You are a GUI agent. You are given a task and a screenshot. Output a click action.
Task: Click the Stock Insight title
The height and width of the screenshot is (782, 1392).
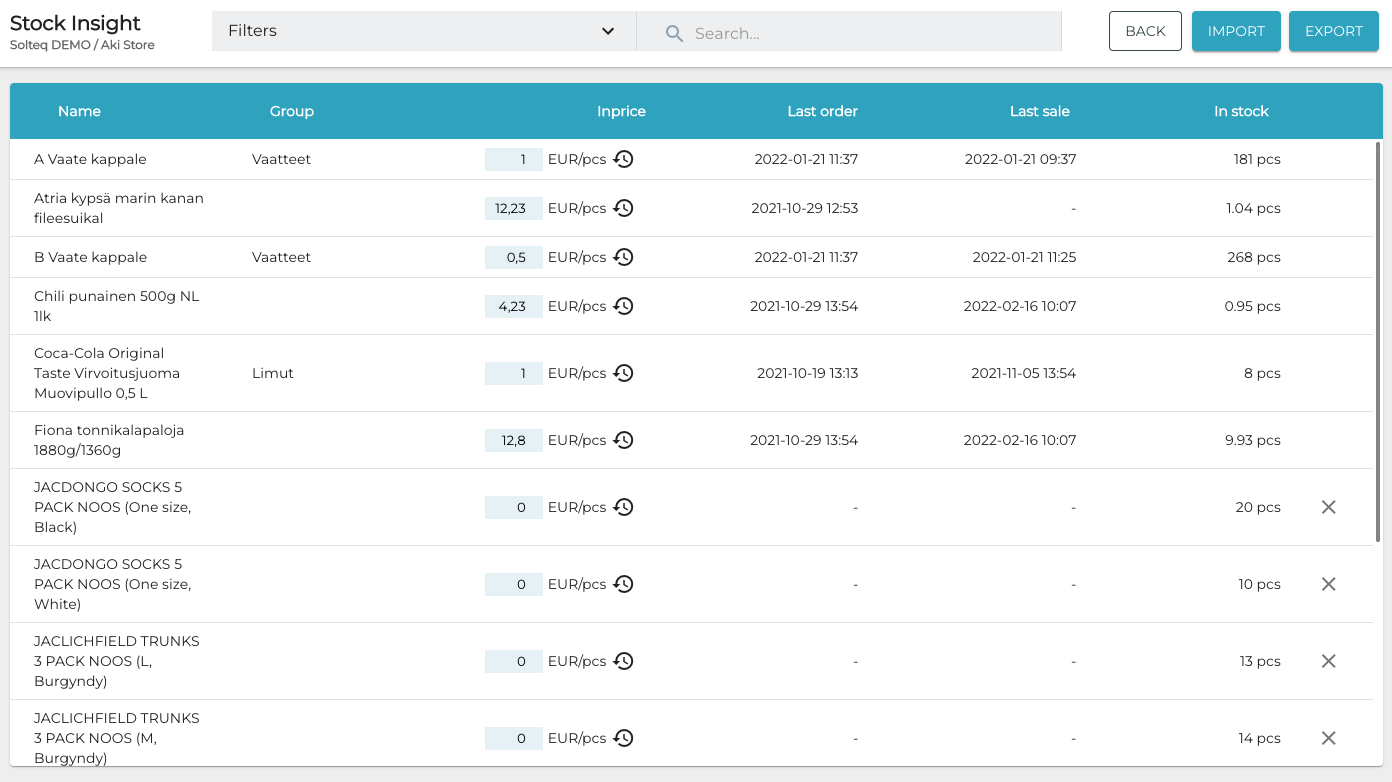(75, 23)
